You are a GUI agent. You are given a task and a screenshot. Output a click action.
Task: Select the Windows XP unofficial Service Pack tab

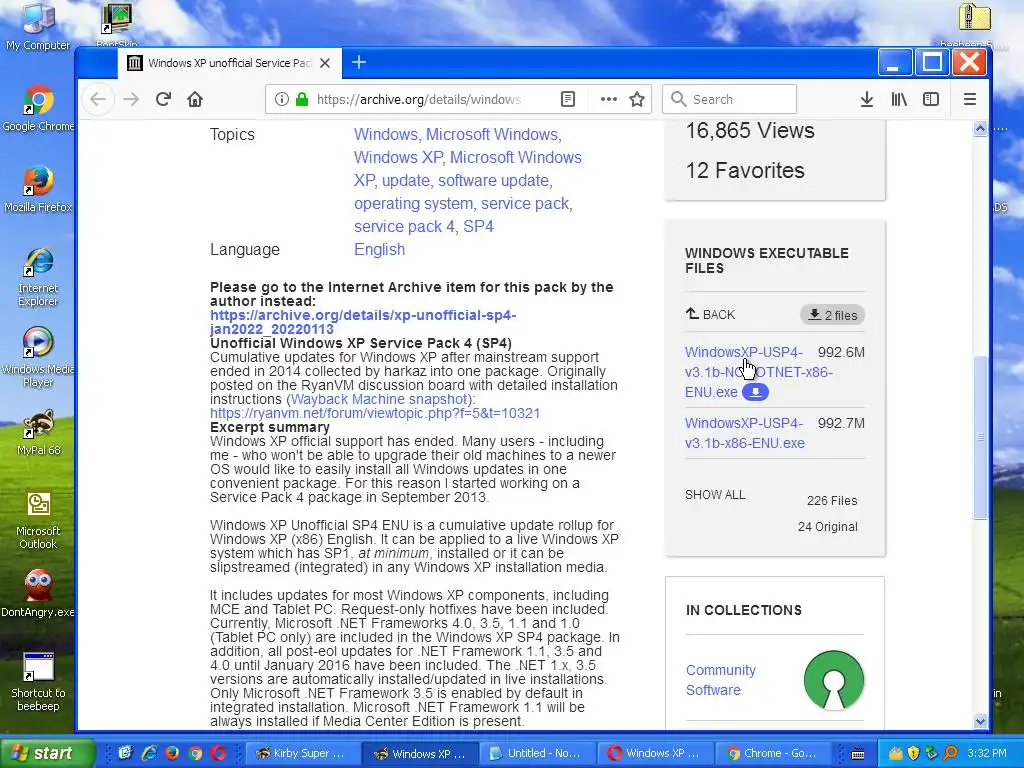point(229,63)
